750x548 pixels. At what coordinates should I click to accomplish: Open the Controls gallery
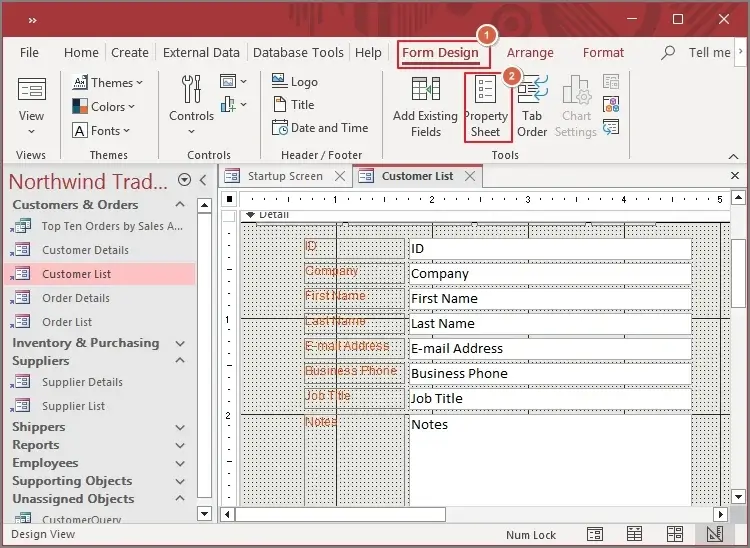tap(191, 105)
